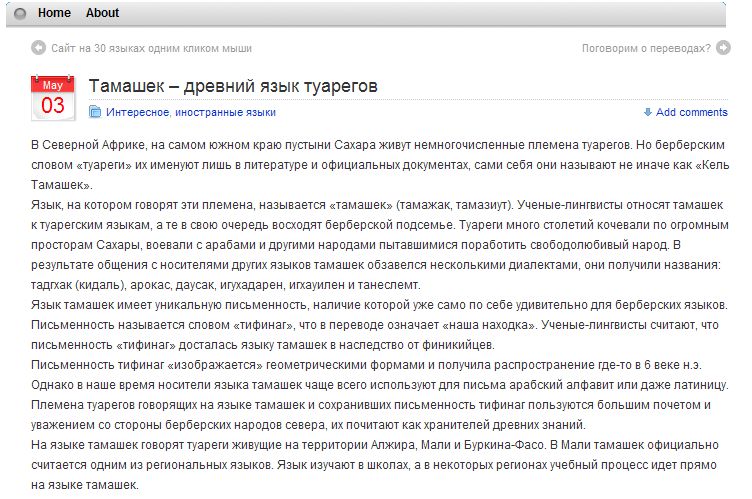Click the gray circle icon beside Home
This screenshot has height=499, width=752.
20,13
